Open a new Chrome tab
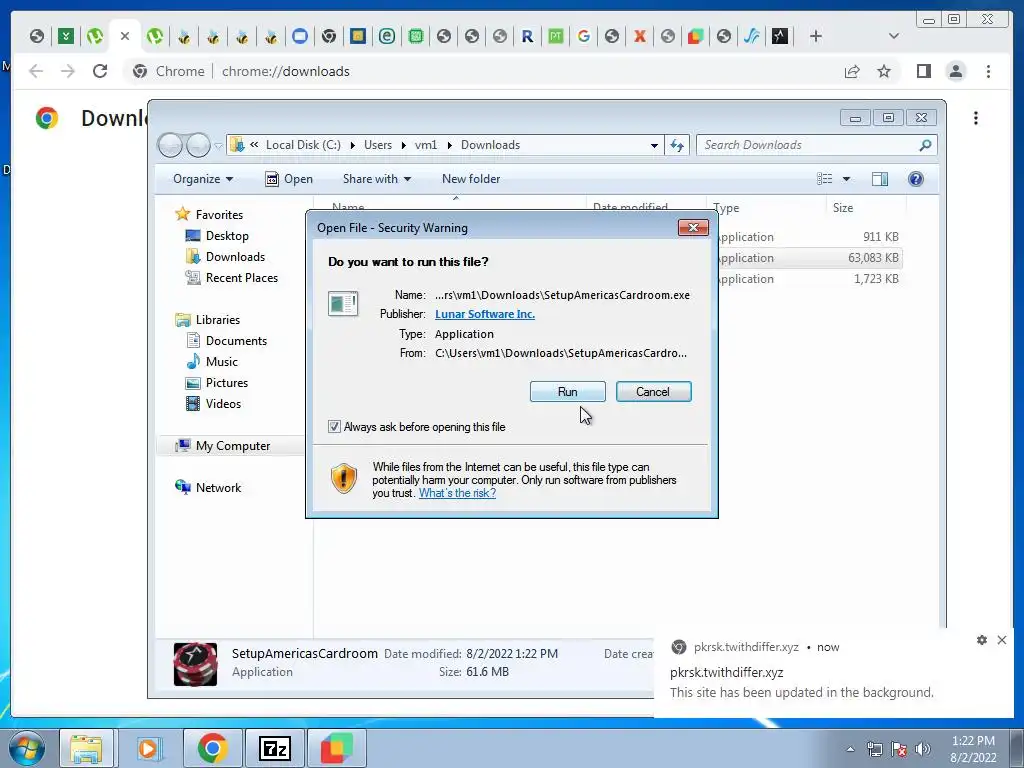The height and width of the screenshot is (768, 1024). 816,37
